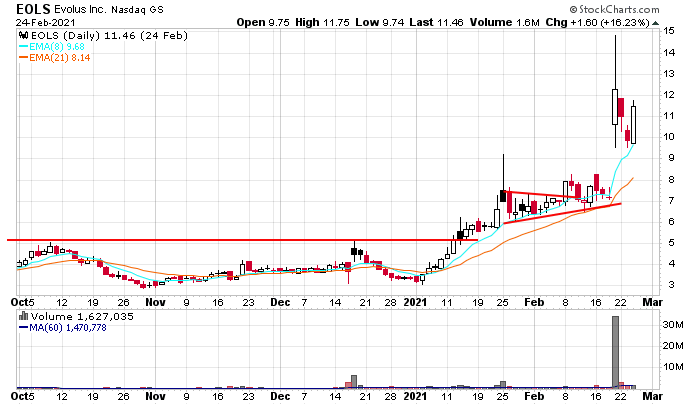The width and height of the screenshot is (700, 405).
Task: Click Oct5 on the price panel date axis
Action: tap(22, 302)
